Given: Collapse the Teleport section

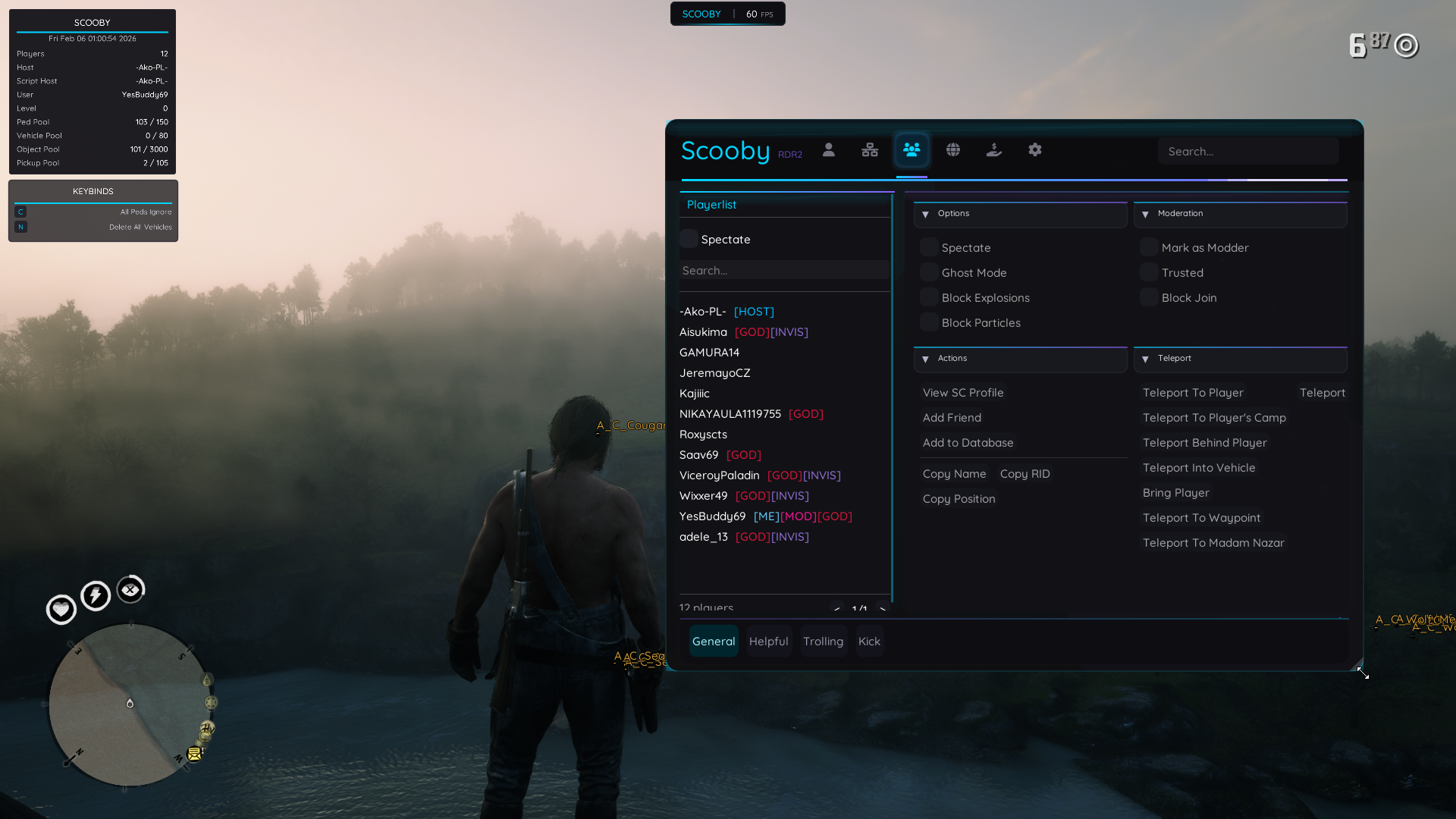Looking at the screenshot, I should [x=1145, y=359].
